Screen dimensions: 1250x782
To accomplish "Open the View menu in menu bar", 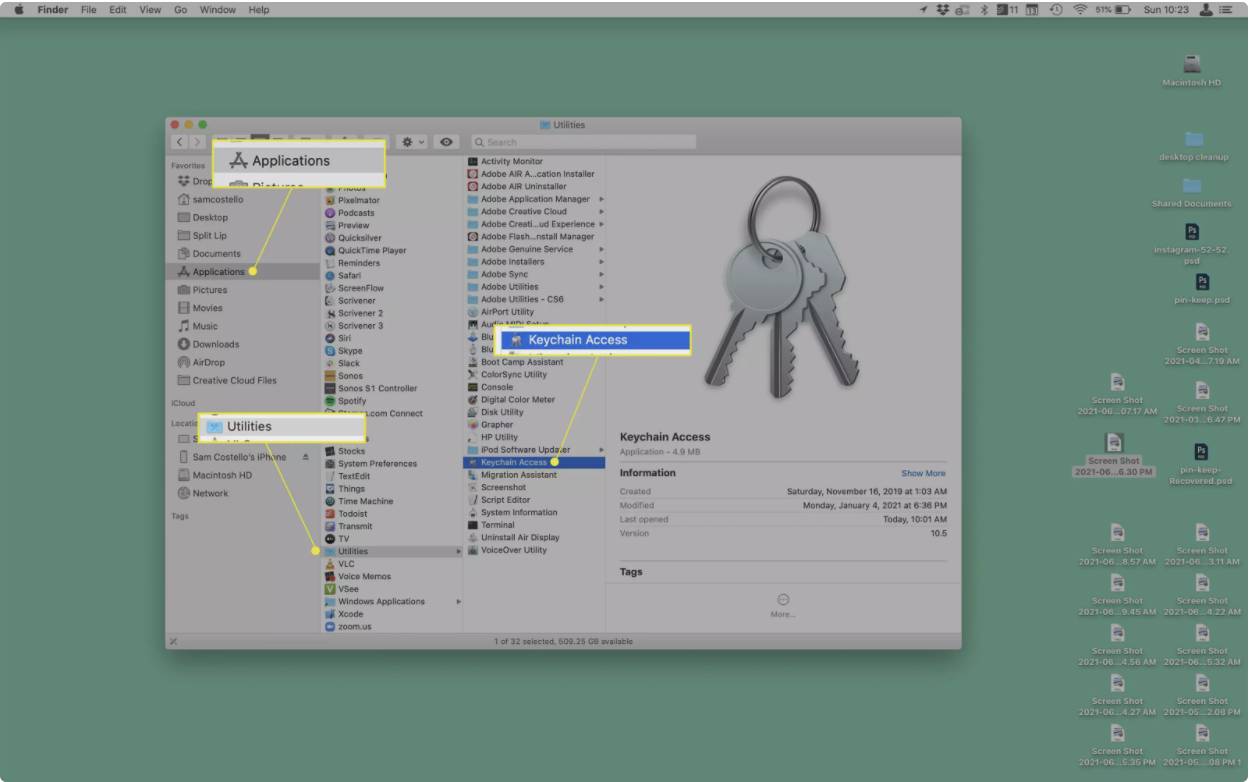I will (150, 10).
